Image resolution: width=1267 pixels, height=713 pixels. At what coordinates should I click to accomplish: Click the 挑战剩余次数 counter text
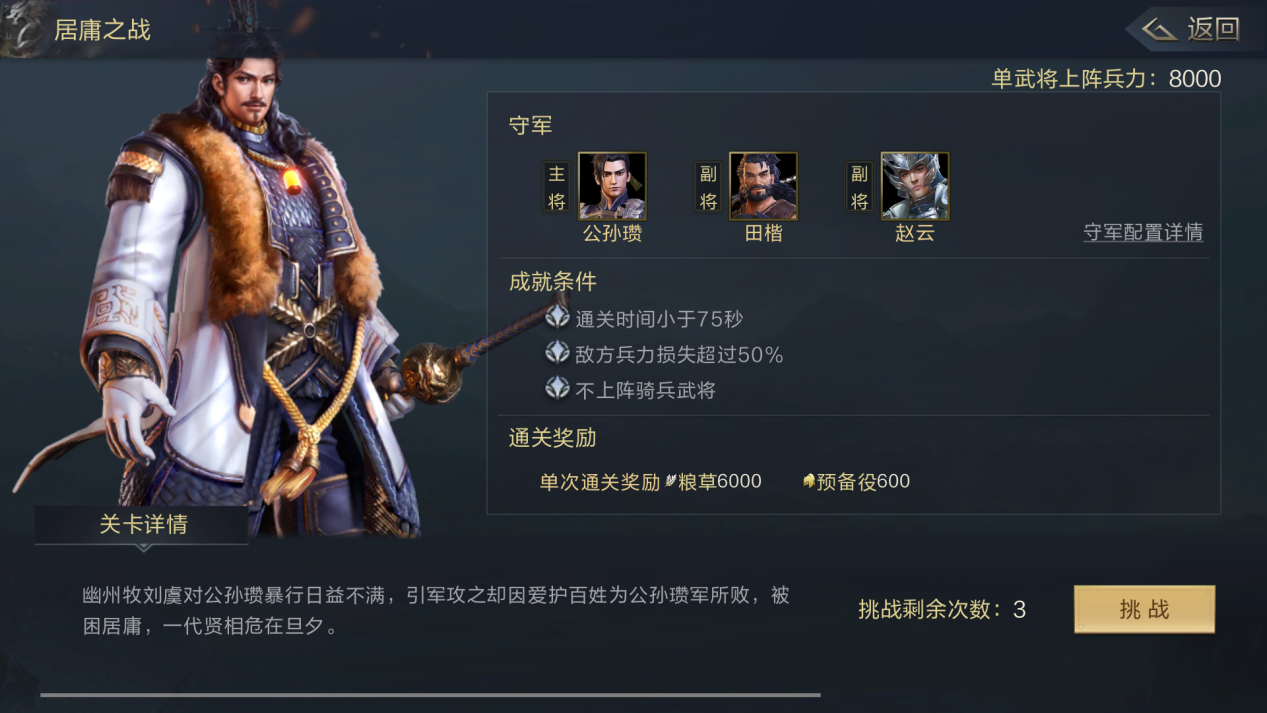click(x=942, y=610)
